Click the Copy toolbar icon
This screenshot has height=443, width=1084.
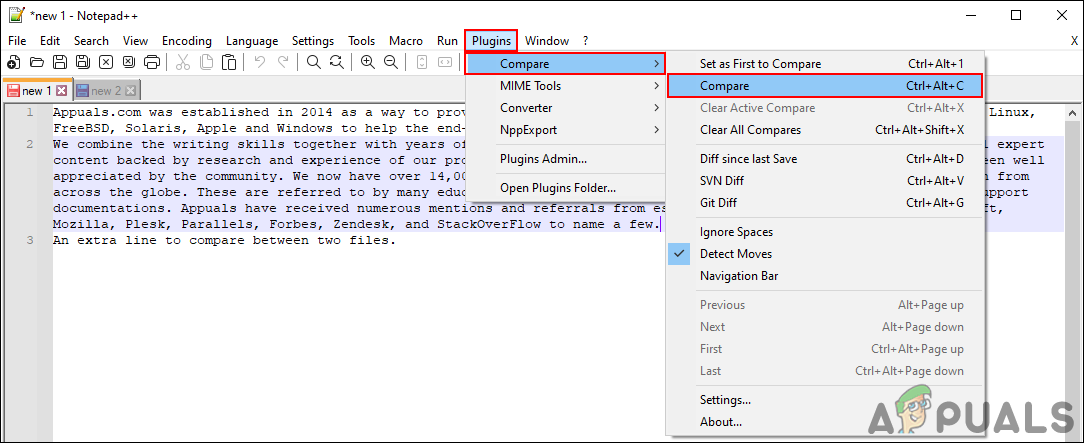pyautogui.click(x=206, y=63)
